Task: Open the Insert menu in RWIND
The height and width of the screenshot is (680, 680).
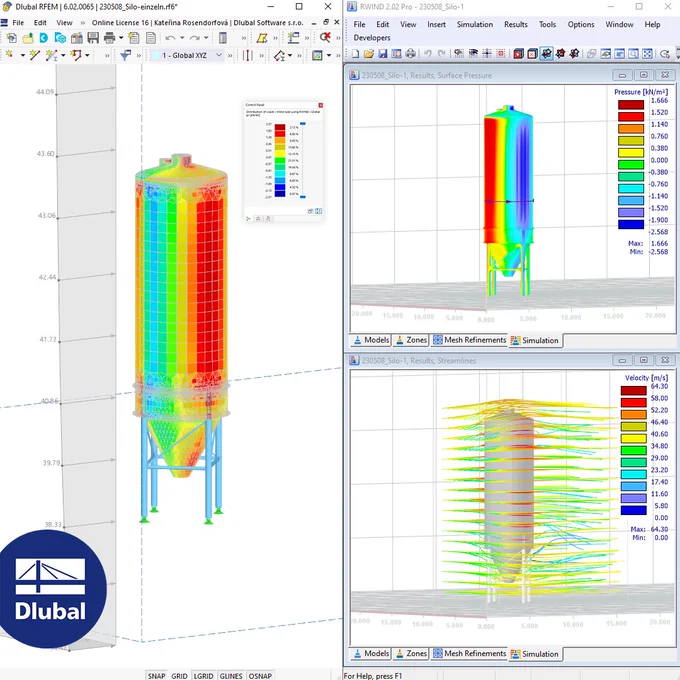Action: (x=436, y=24)
